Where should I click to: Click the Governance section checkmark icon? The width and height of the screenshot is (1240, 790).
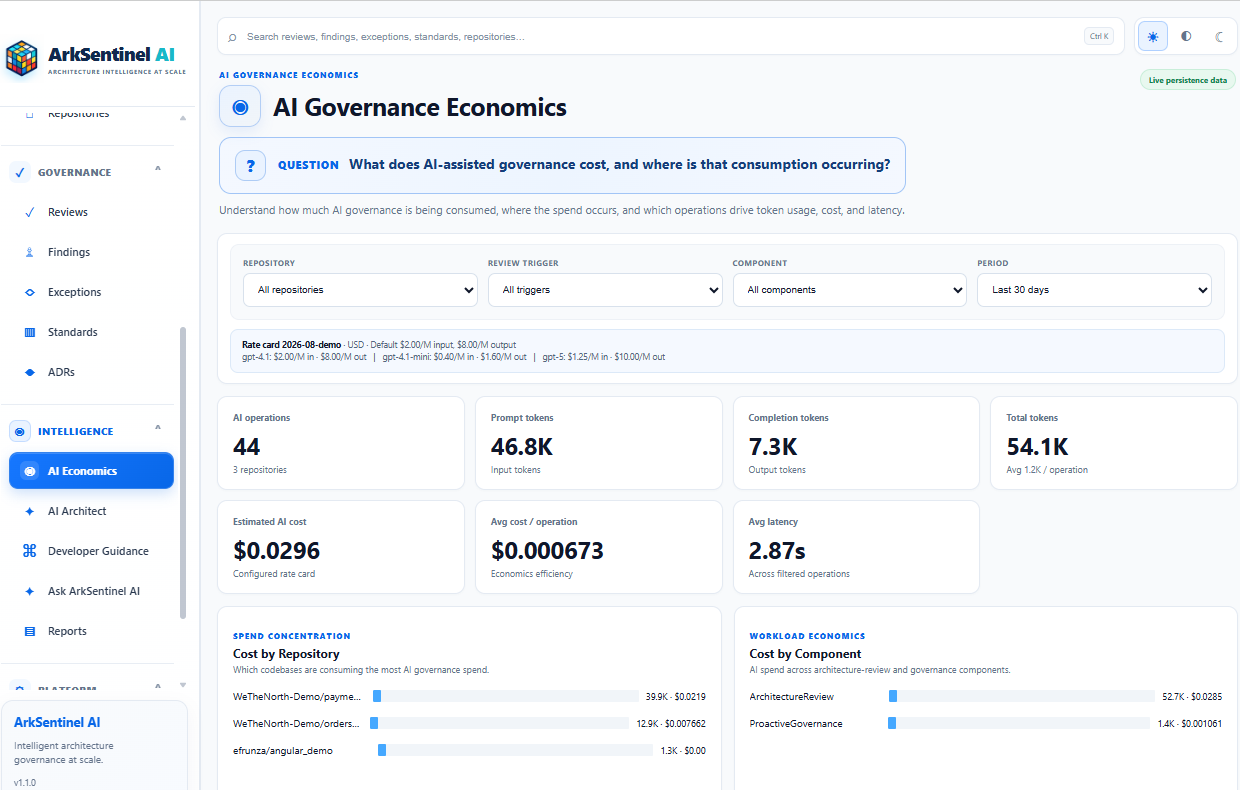click(x=20, y=172)
